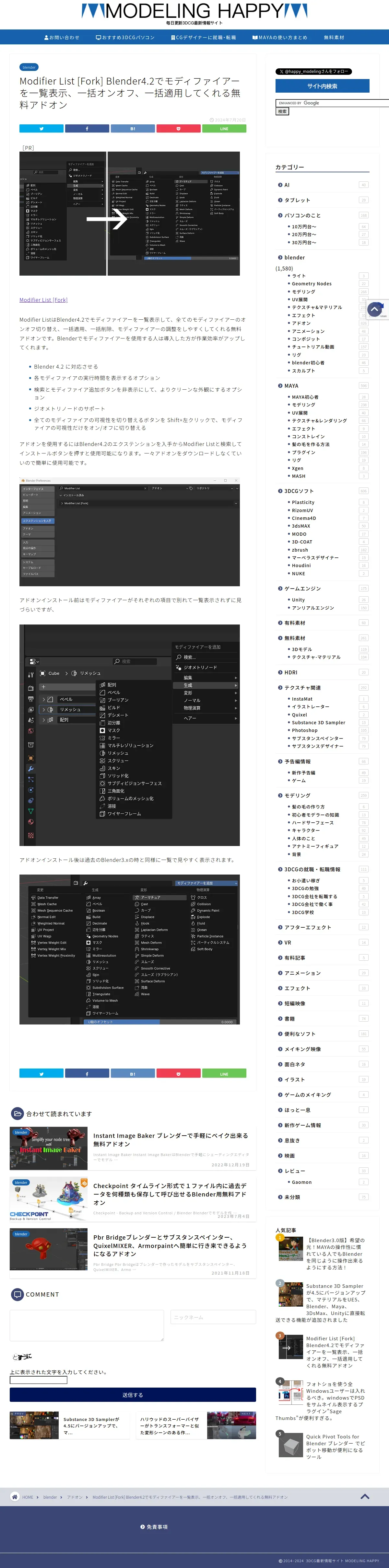Open the zbrush subcategory
This screenshot has height=1568, width=389.
point(300,550)
